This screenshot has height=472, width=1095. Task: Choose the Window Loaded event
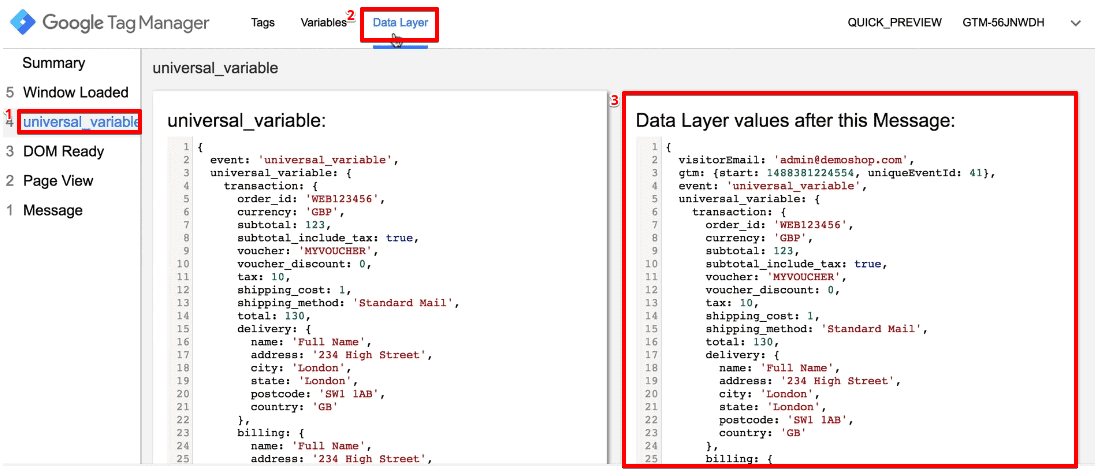pos(75,92)
